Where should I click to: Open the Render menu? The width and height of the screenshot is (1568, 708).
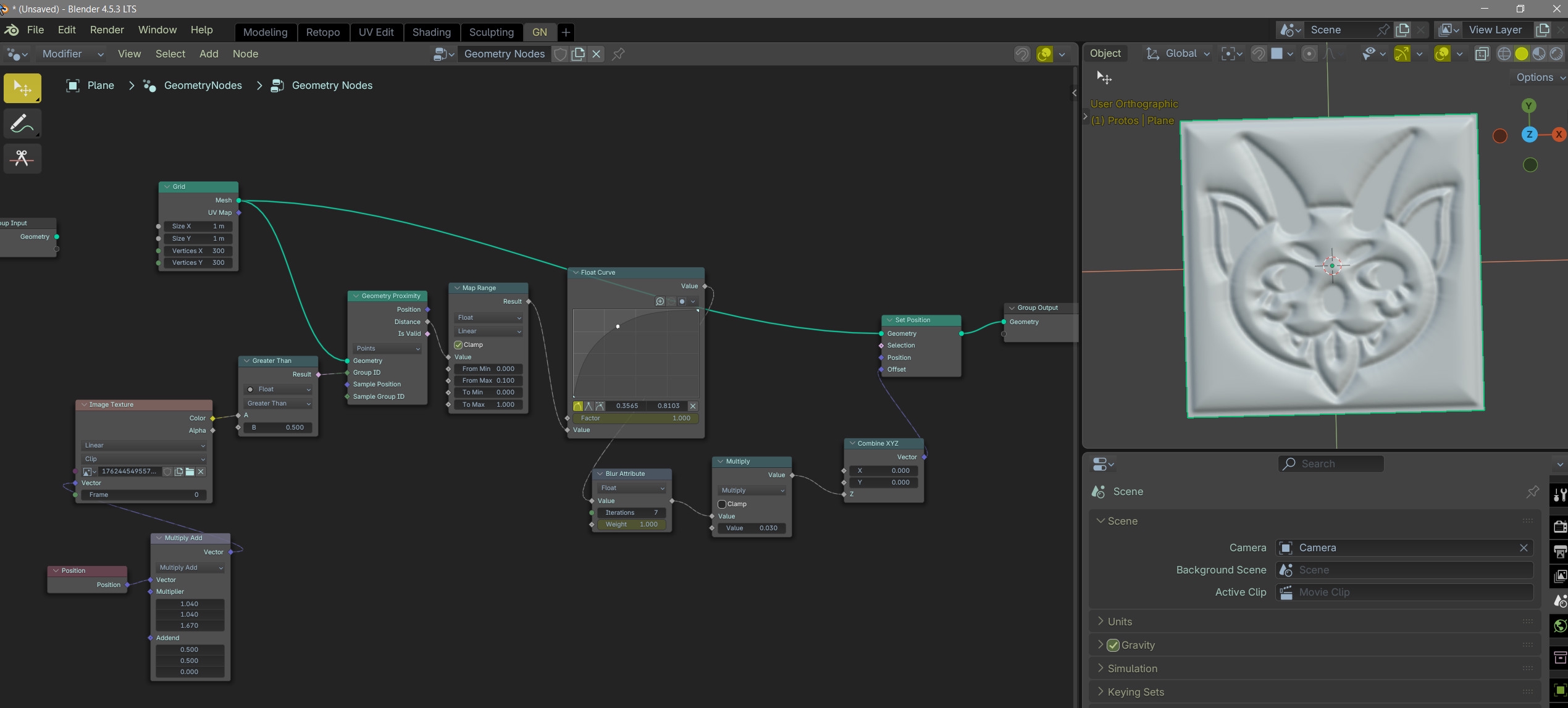click(x=107, y=30)
